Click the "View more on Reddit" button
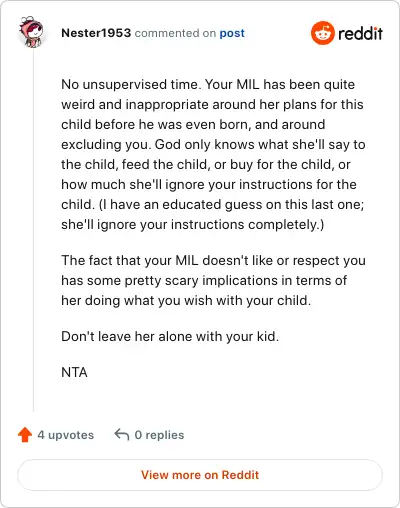 tap(200, 475)
